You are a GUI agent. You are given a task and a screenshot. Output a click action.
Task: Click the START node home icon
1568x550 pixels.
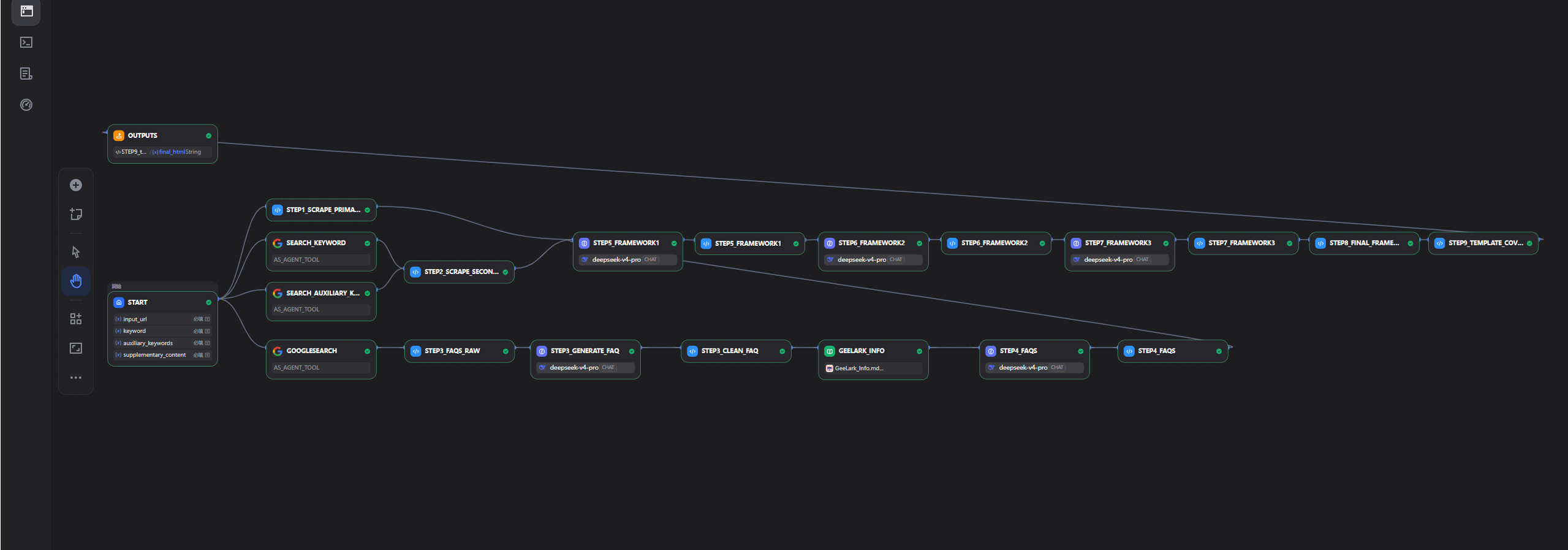(119, 302)
